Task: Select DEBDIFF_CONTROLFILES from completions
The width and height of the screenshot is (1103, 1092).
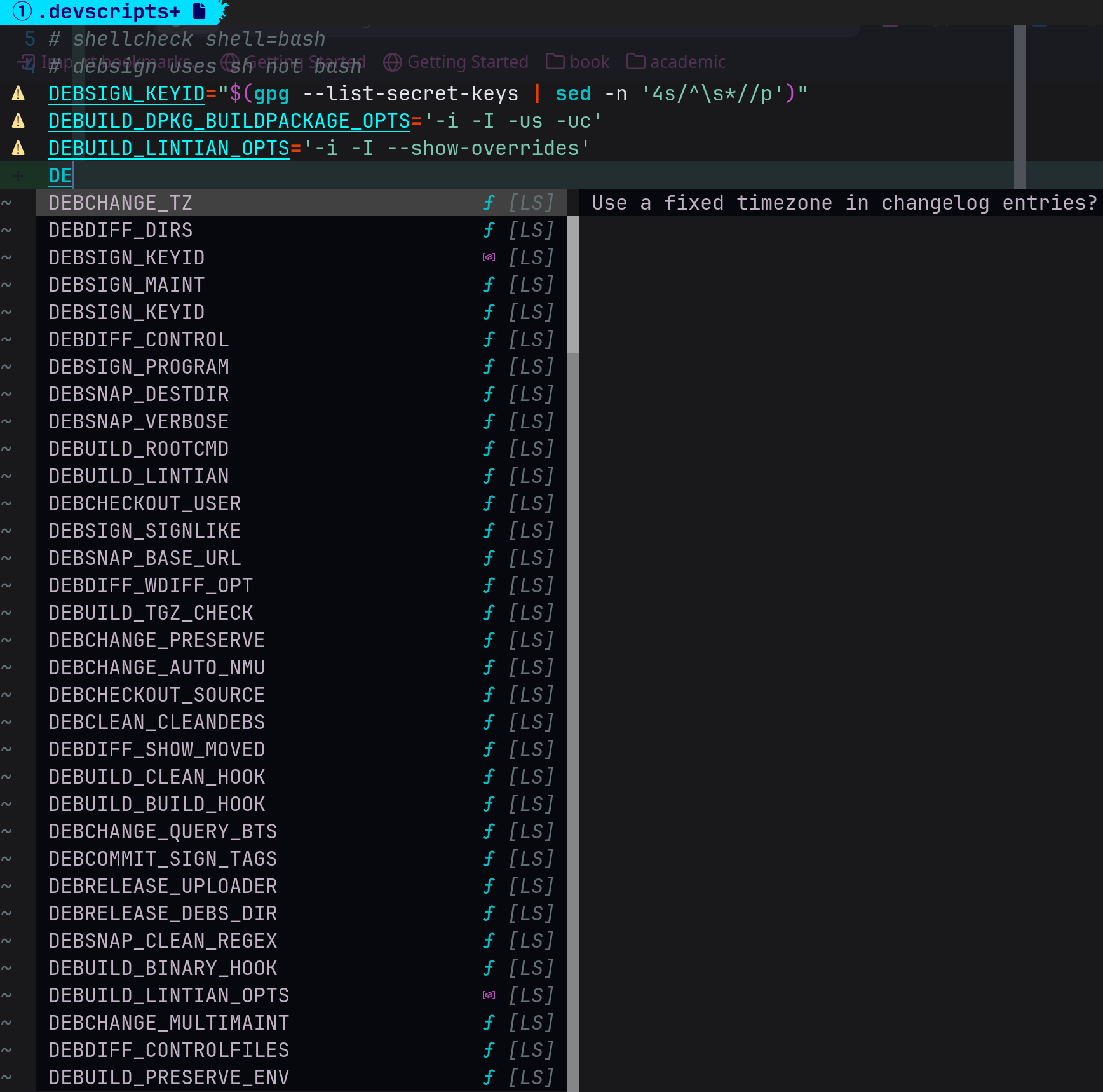Action: pyautogui.click(x=302, y=1050)
